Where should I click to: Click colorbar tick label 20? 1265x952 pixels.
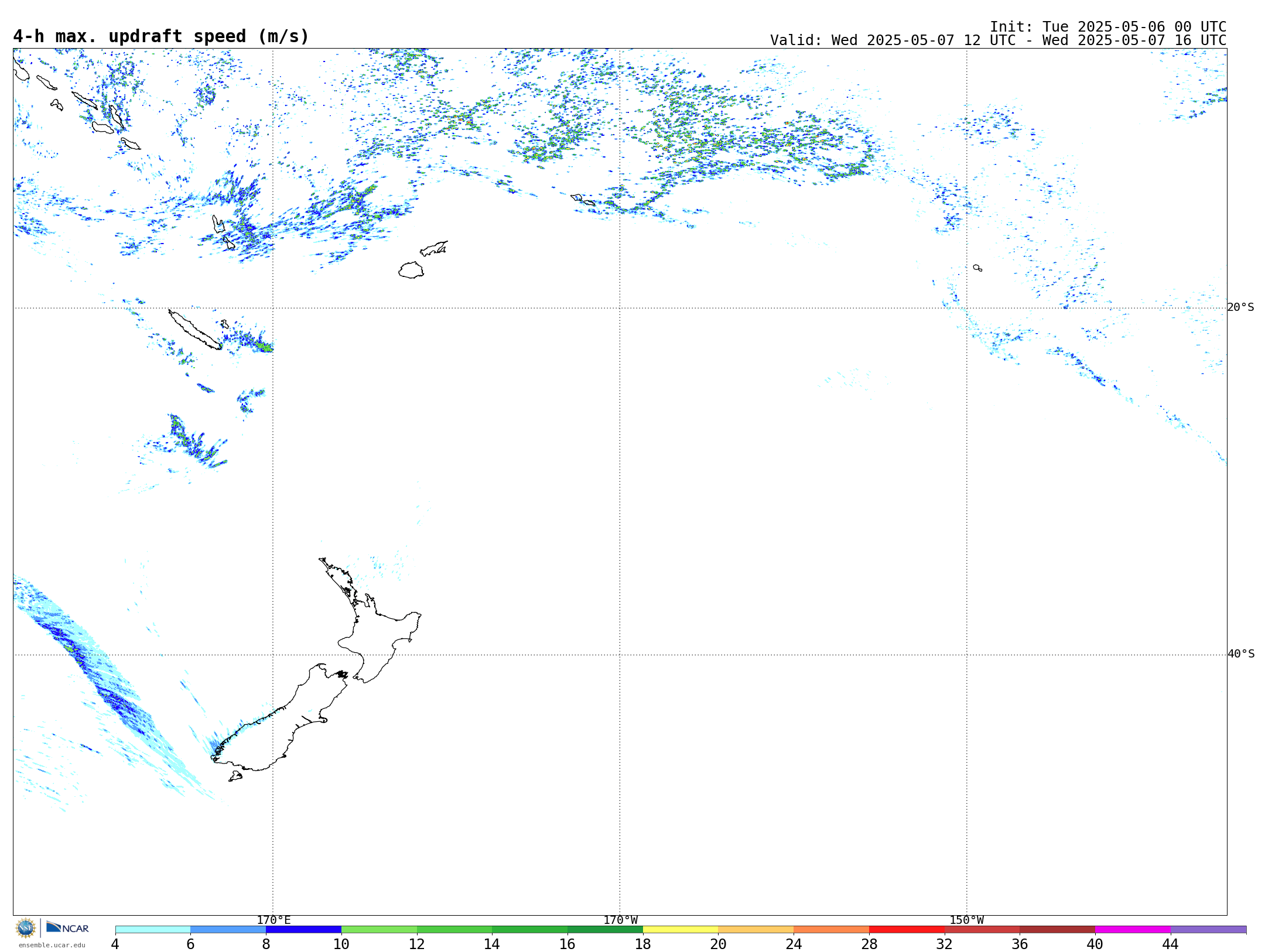point(719,944)
